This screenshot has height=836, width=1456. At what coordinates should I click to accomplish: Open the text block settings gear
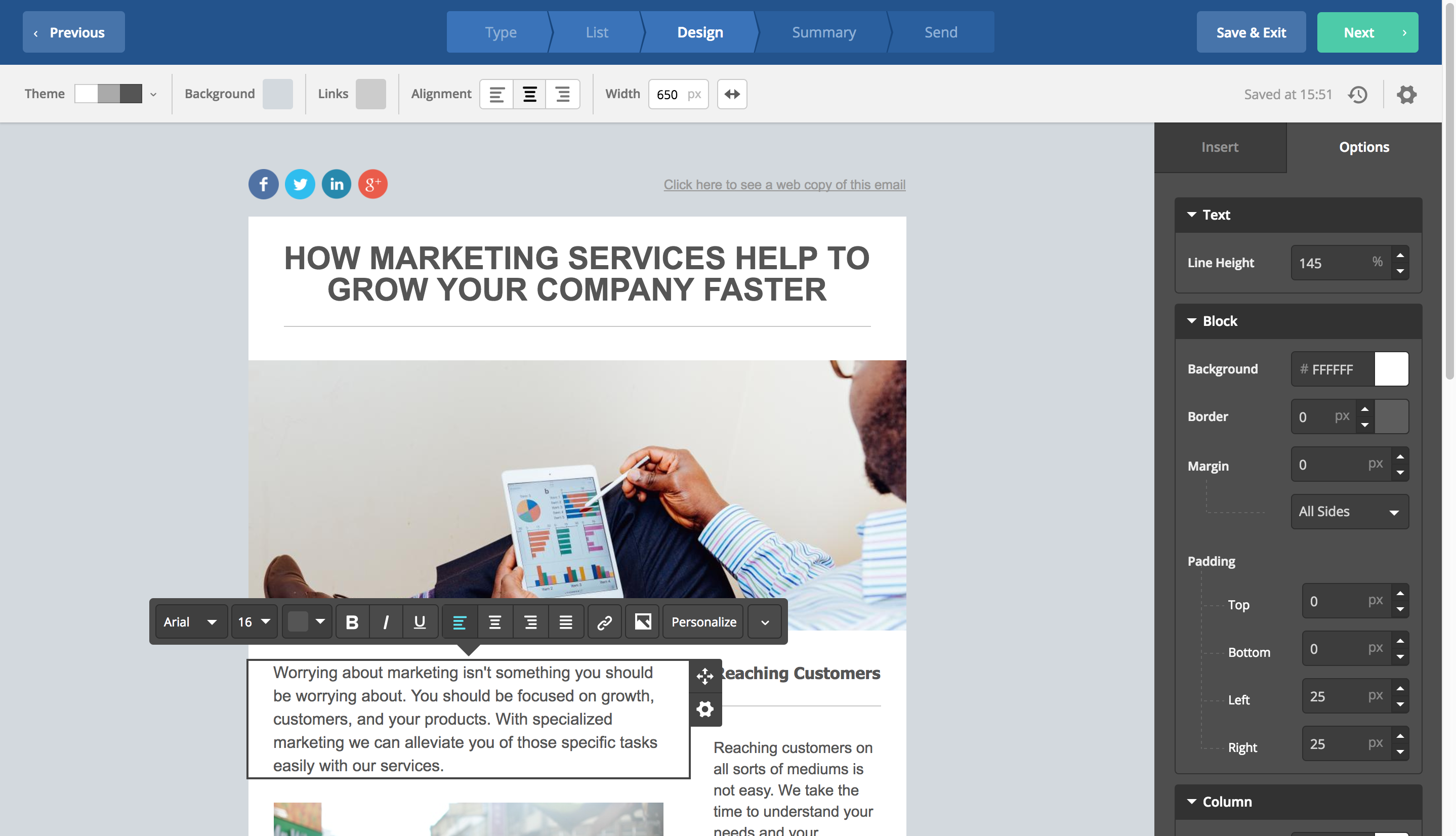coord(705,709)
